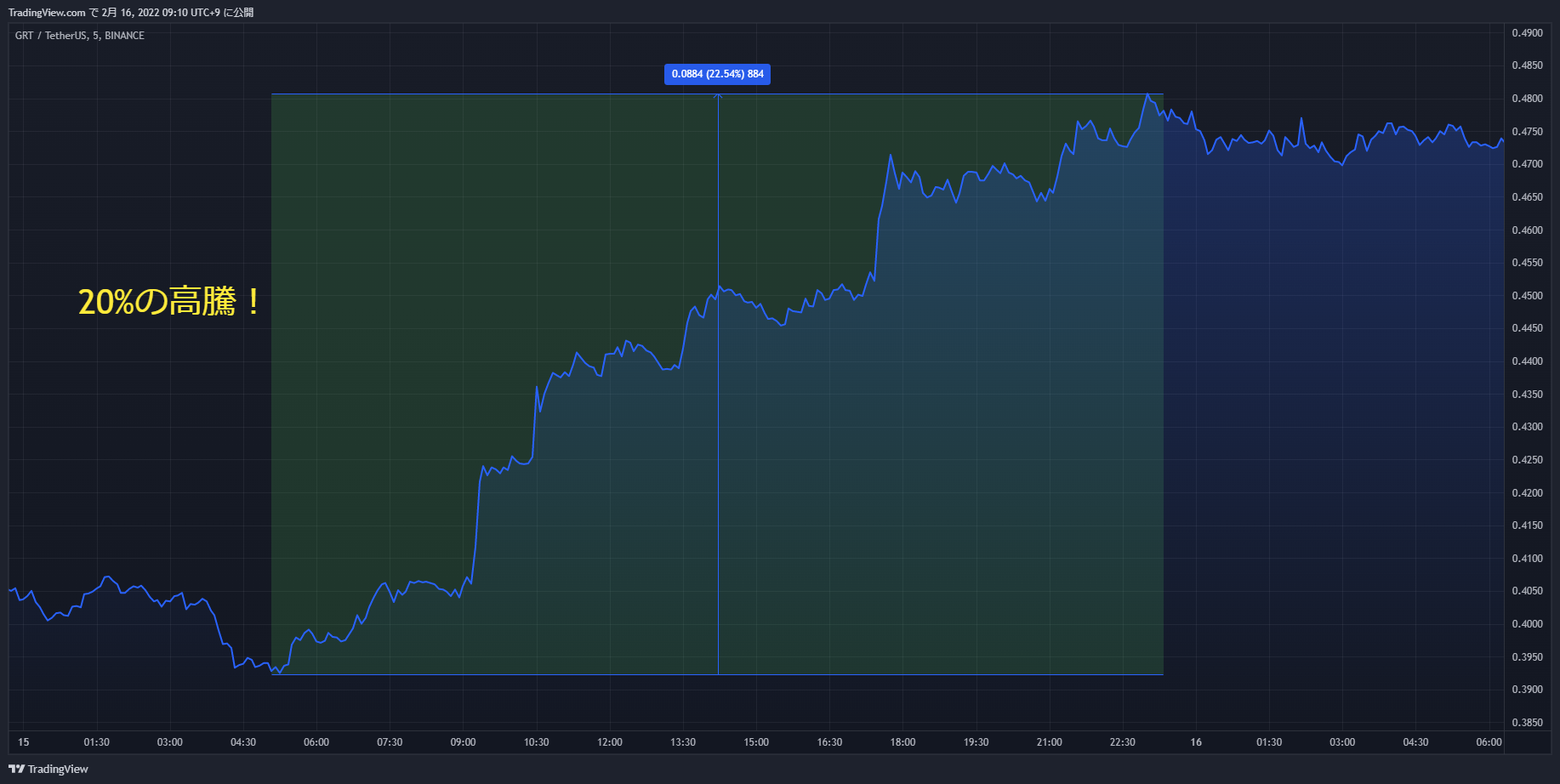Click the 13:30 time axis label
This screenshot has height=784, width=1560.
point(683,742)
